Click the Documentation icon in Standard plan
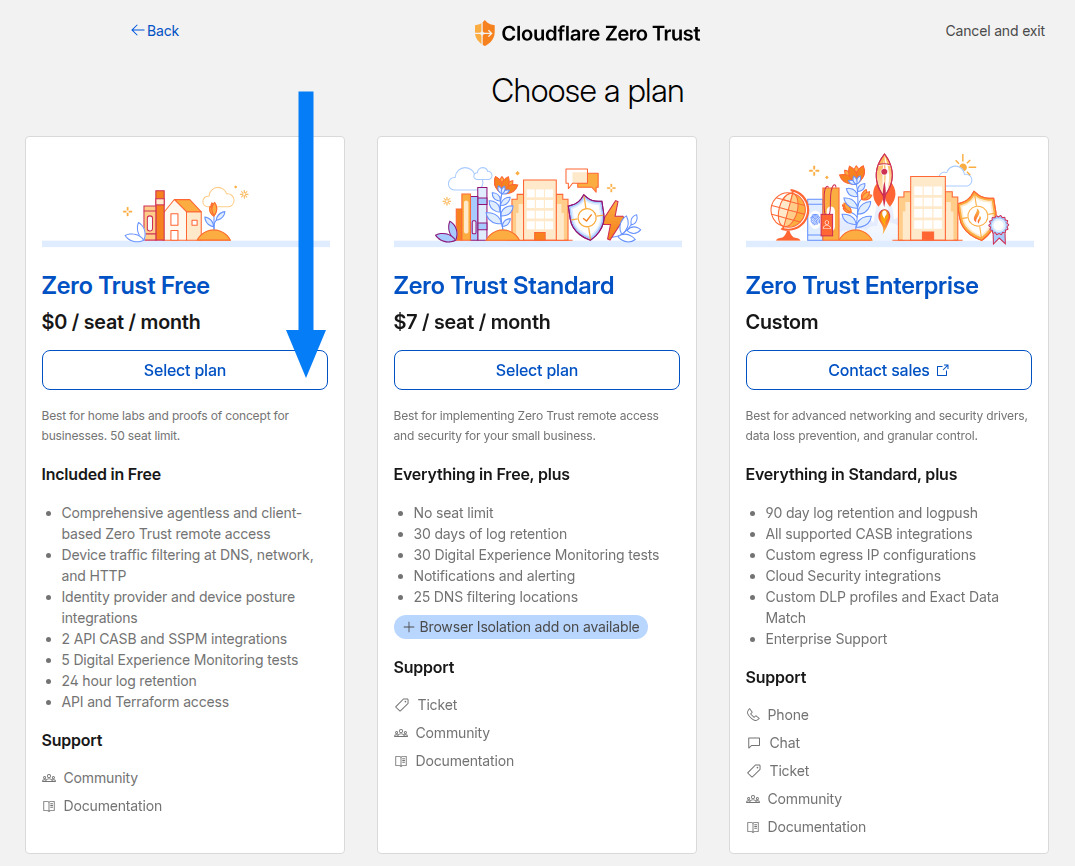Screen dimensions: 1075x866 point(401,761)
